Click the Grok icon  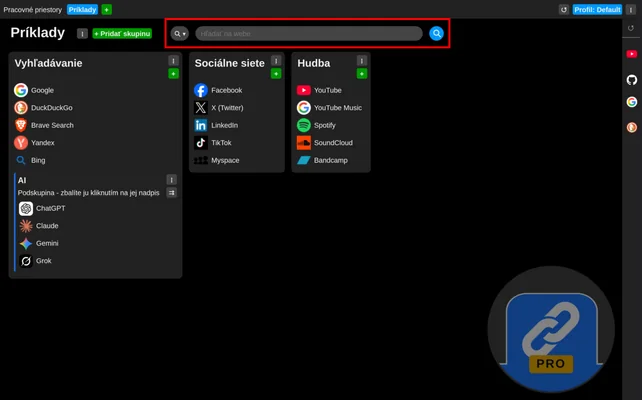[x=26, y=261]
